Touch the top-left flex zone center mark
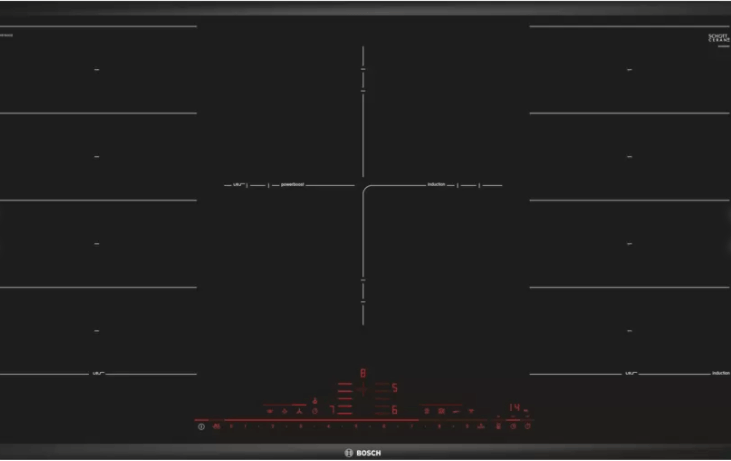 pyautogui.click(x=97, y=70)
